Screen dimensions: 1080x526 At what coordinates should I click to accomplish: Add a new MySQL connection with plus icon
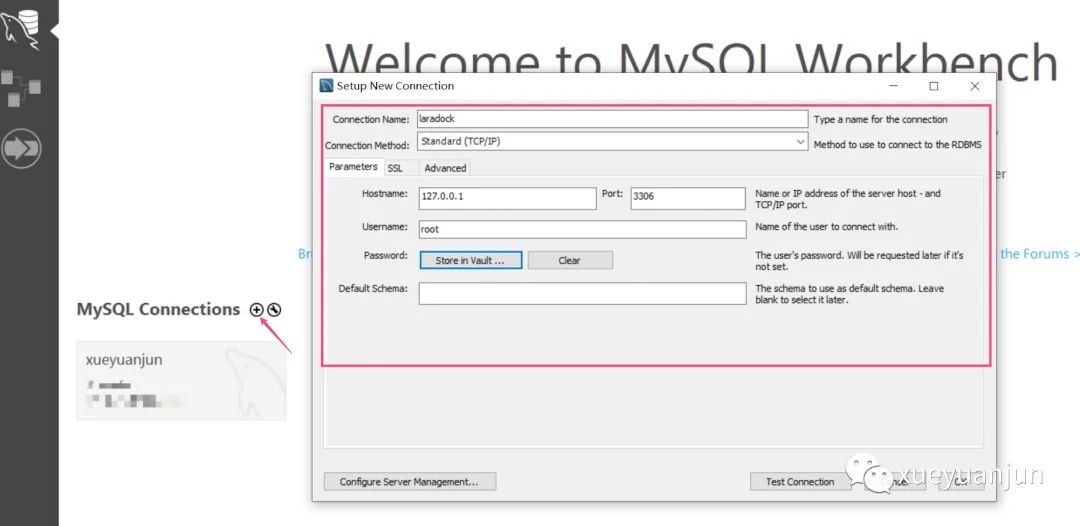pyautogui.click(x=256, y=310)
